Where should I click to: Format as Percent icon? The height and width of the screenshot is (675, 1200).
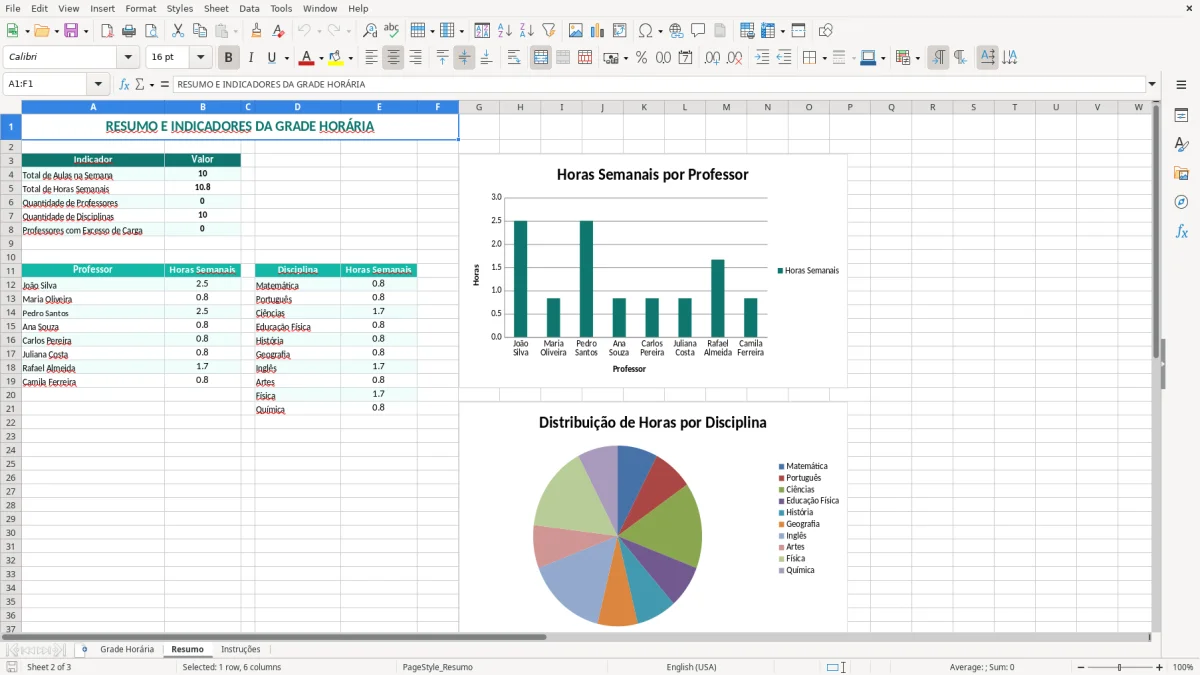[x=641, y=58]
